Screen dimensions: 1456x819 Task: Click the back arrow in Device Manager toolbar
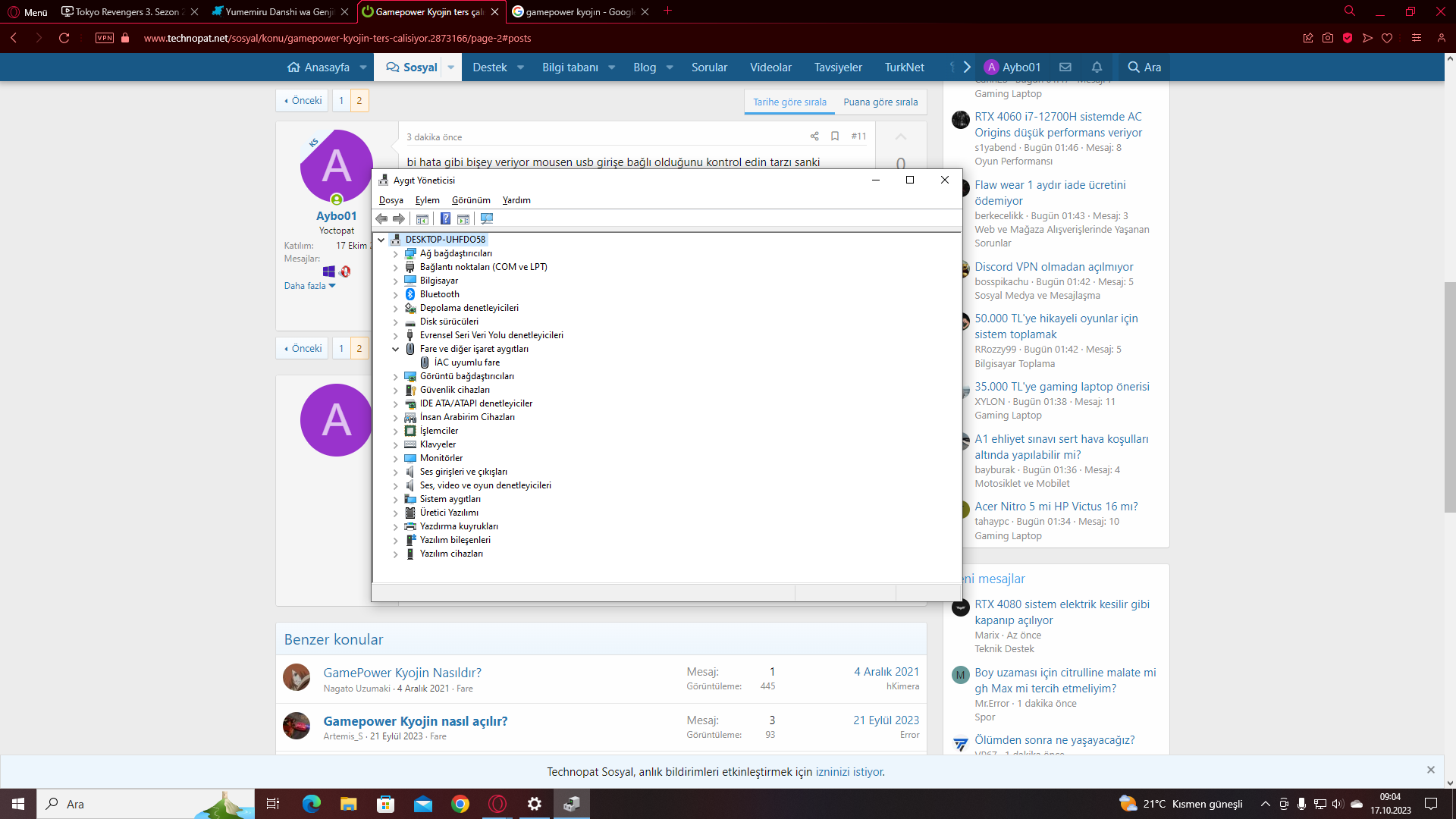coord(381,218)
